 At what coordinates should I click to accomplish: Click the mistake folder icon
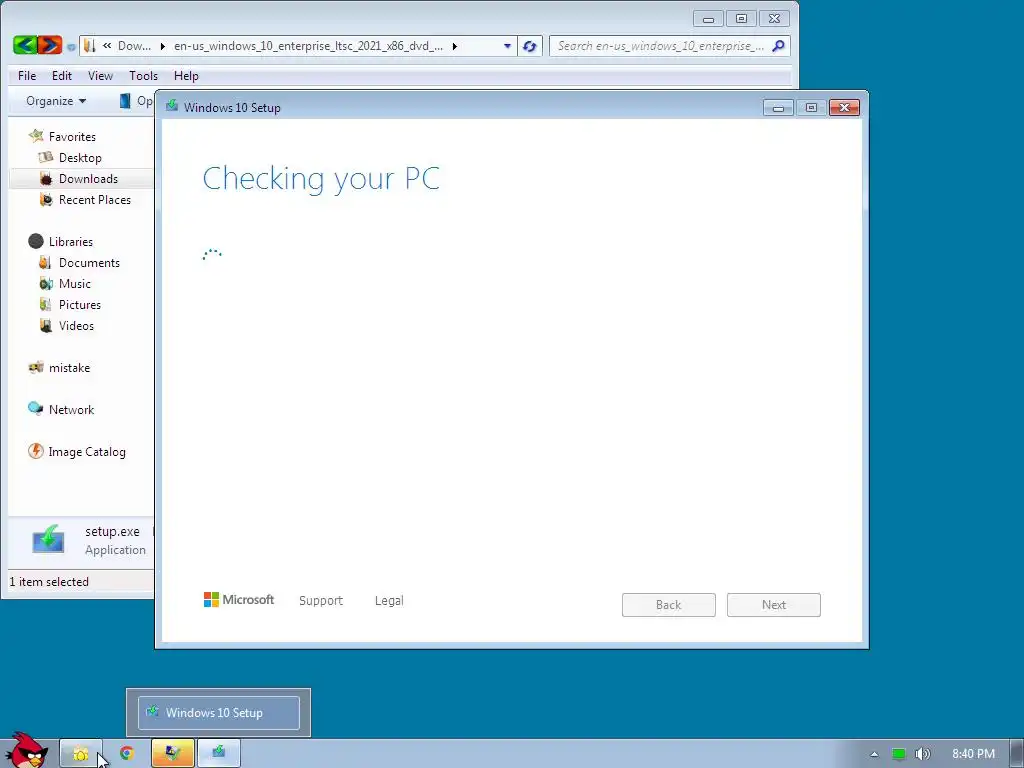pyautogui.click(x=36, y=367)
